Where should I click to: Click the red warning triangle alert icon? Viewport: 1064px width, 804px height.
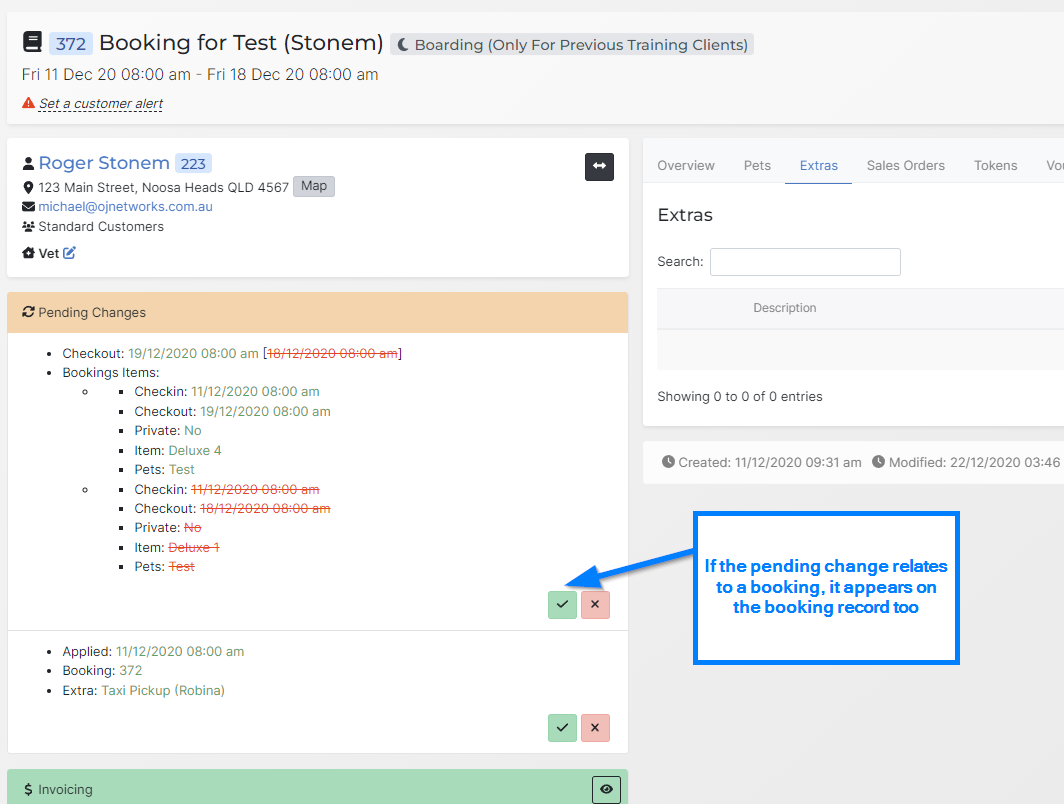coord(28,103)
